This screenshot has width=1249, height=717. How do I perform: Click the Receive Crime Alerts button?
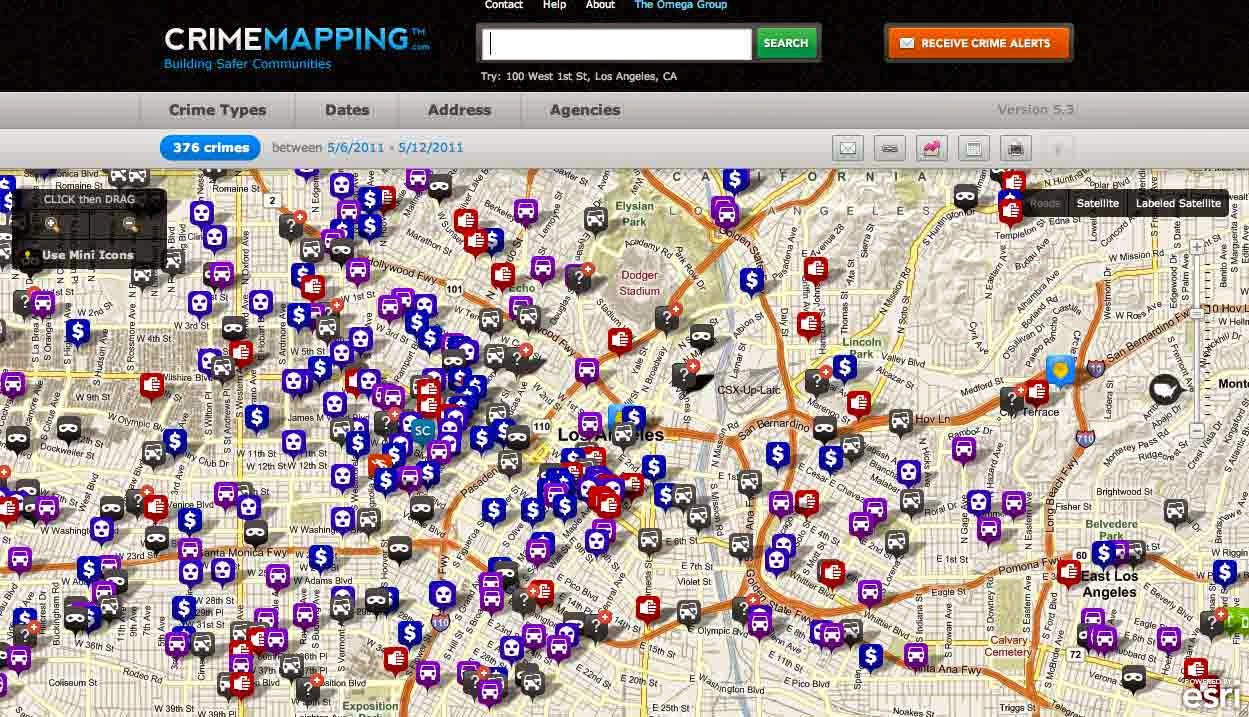point(977,43)
